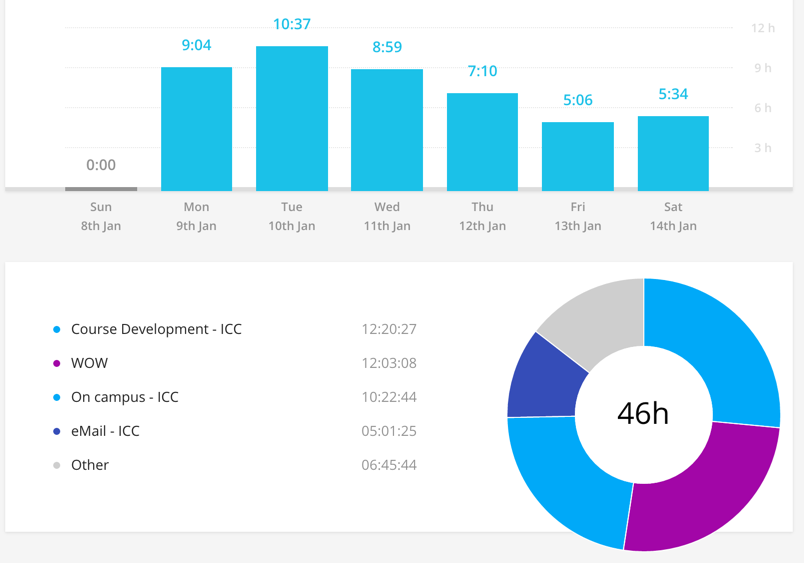Select the 12:03:08 duration value
This screenshot has width=804, height=563.
coord(389,363)
